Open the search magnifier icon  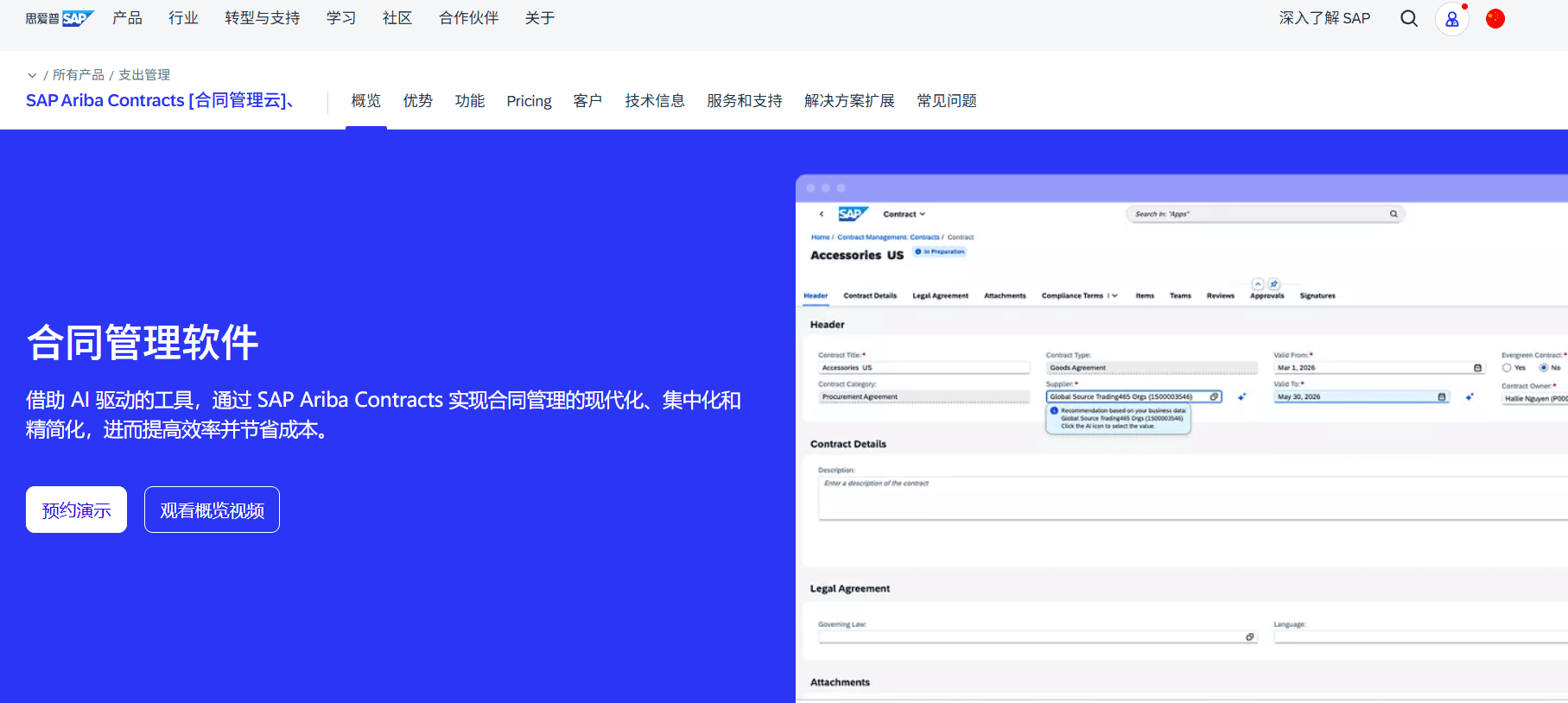pyautogui.click(x=1409, y=18)
